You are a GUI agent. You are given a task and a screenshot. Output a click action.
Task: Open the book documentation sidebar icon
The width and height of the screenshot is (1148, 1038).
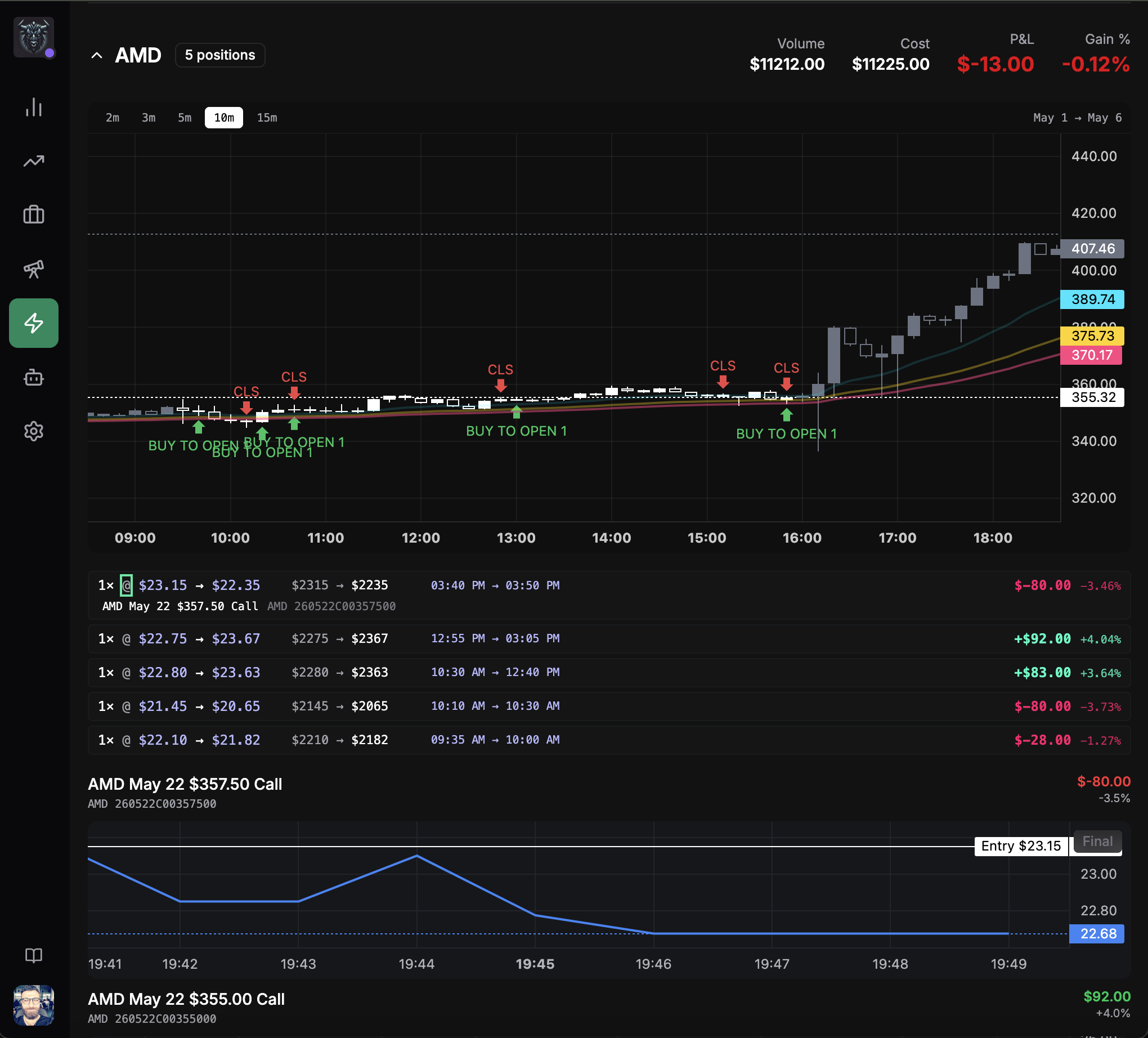click(34, 955)
